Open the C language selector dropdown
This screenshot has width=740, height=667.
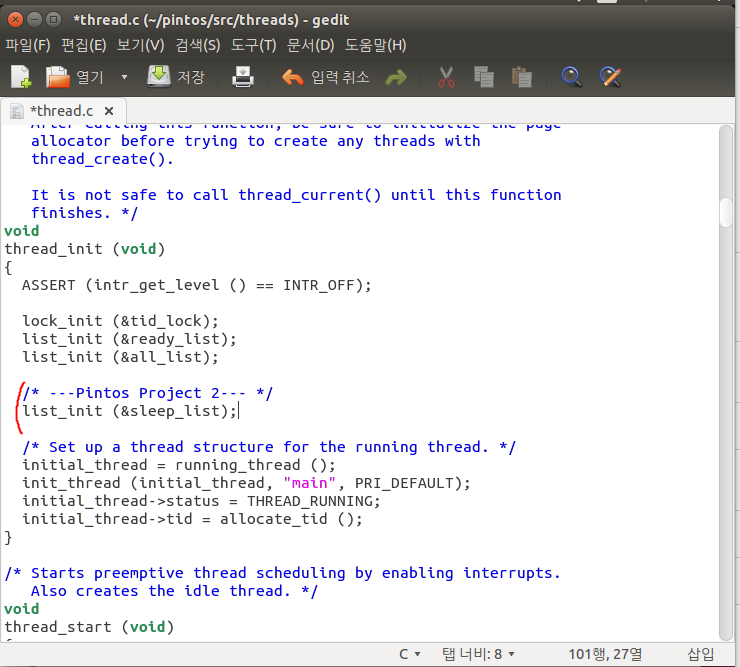410,654
